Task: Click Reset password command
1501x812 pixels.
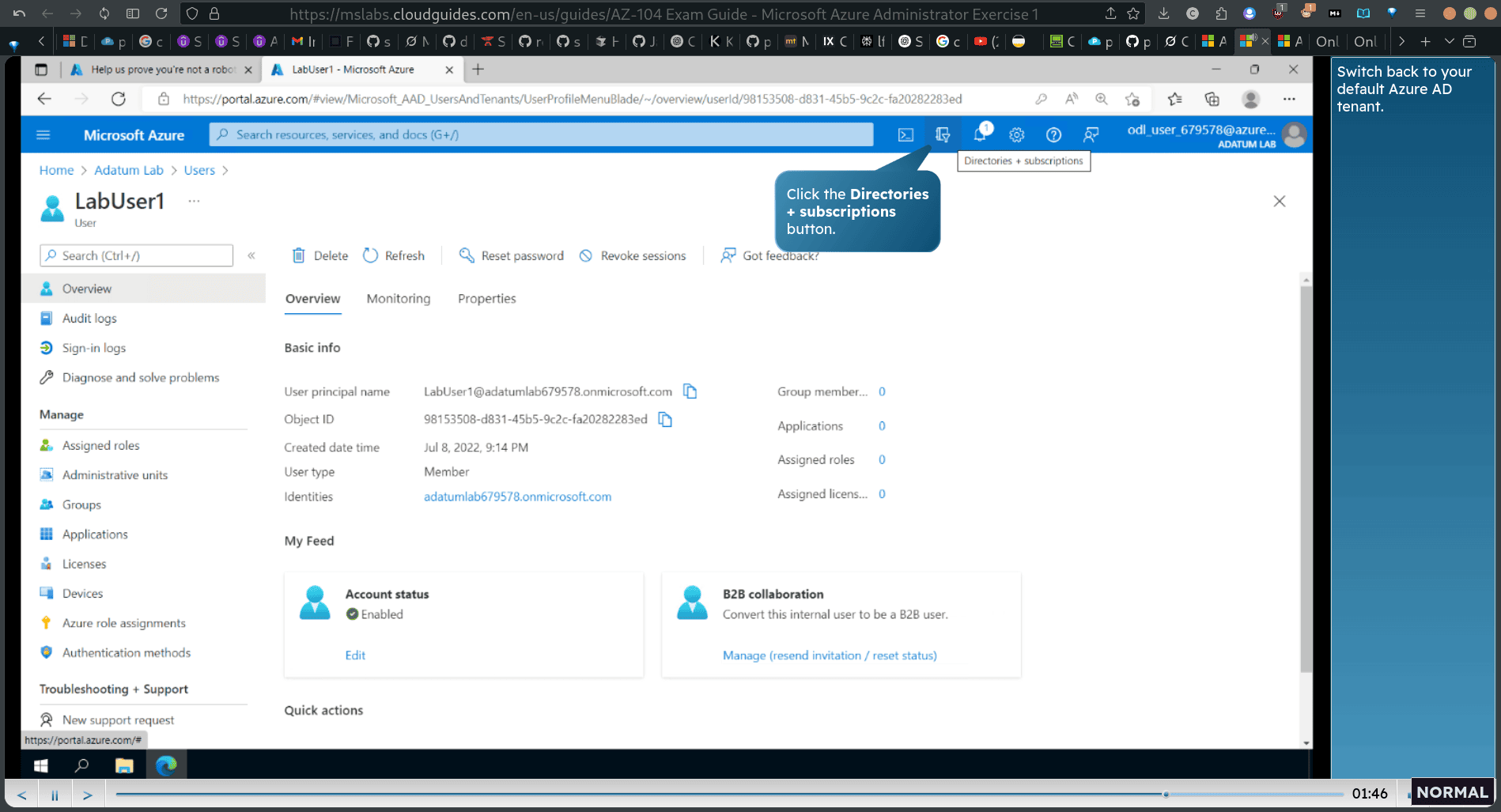Action: (x=512, y=255)
